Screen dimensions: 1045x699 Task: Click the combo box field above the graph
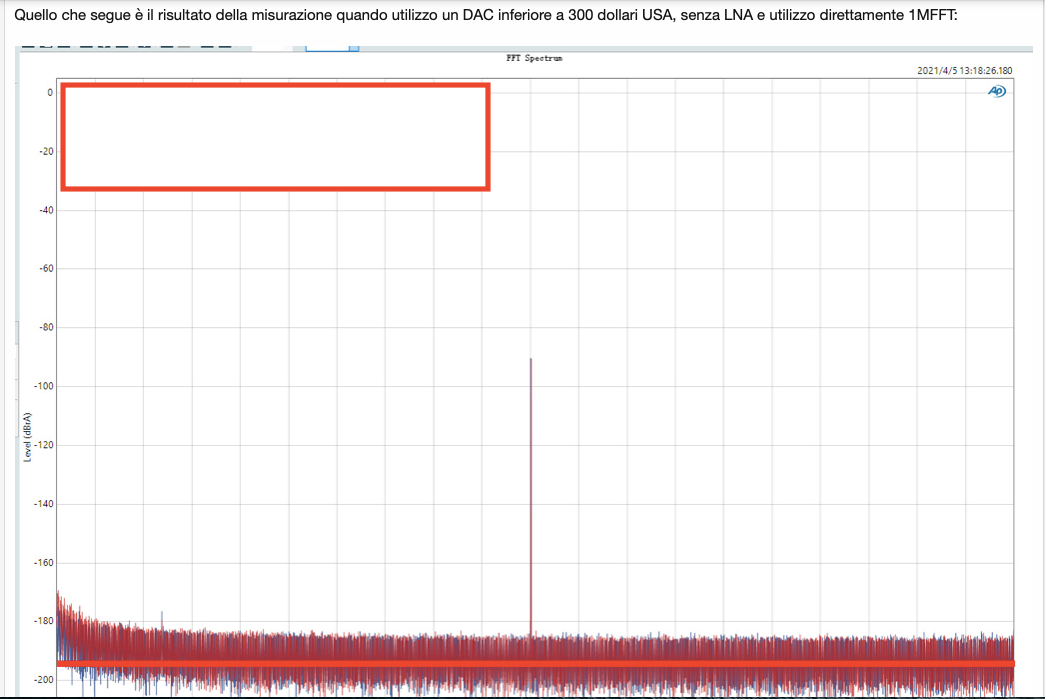[x=327, y=47]
